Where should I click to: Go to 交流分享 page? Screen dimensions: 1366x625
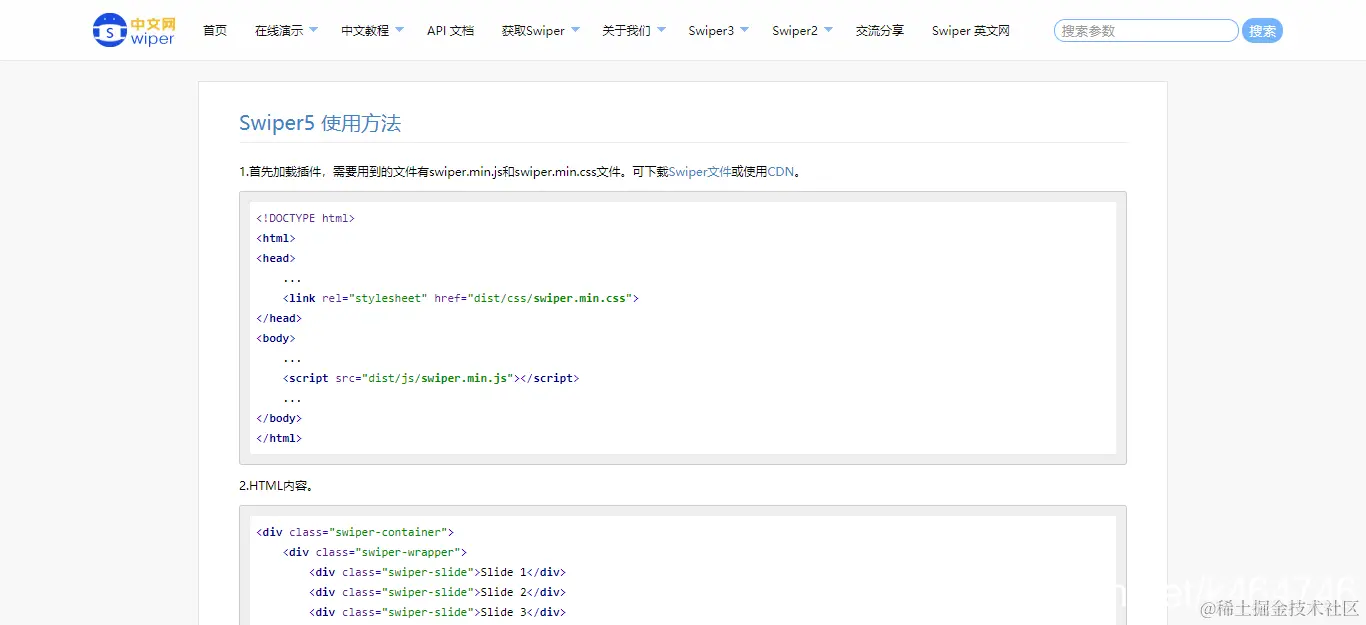click(880, 31)
